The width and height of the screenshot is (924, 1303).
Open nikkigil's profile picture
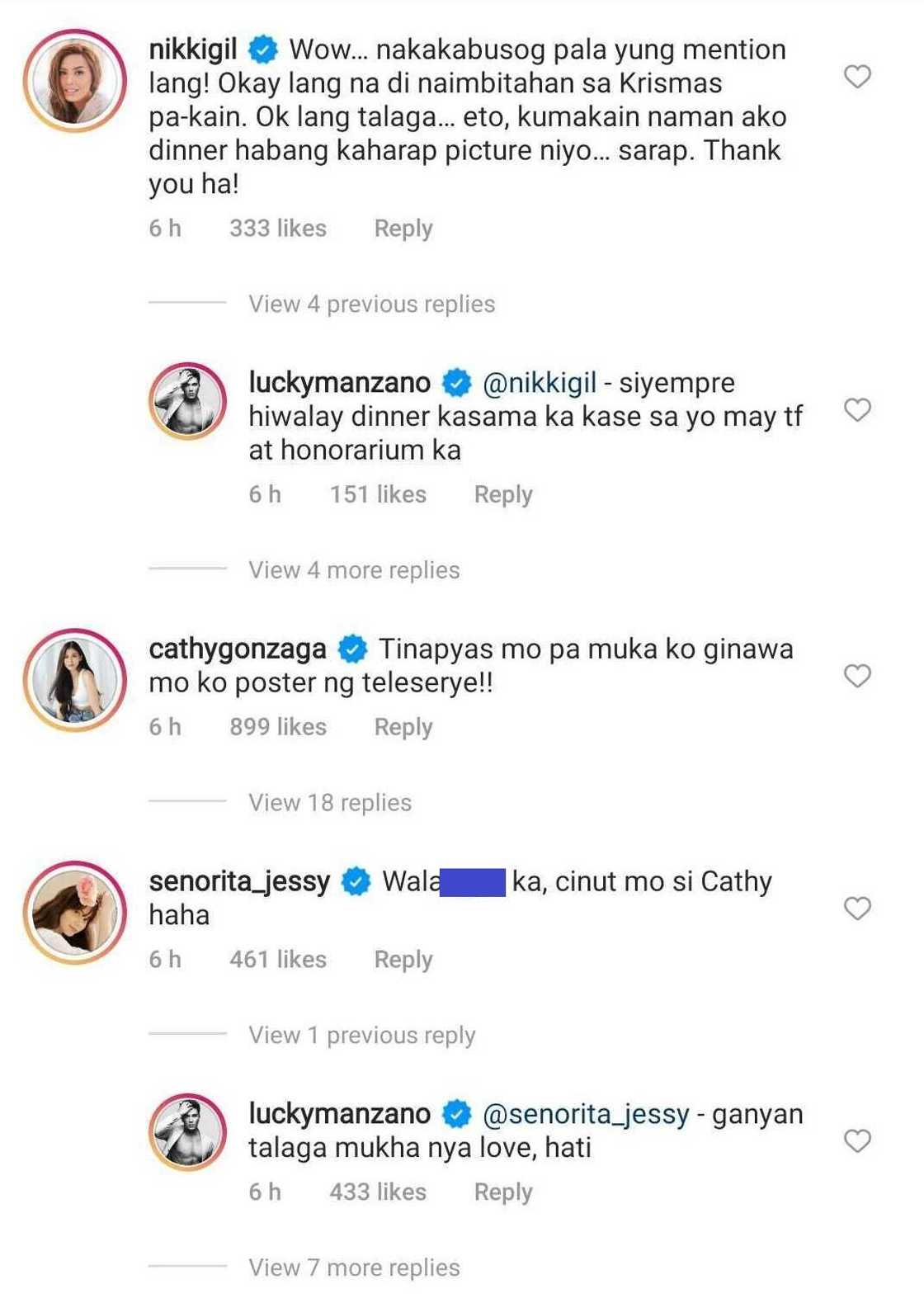[x=75, y=82]
